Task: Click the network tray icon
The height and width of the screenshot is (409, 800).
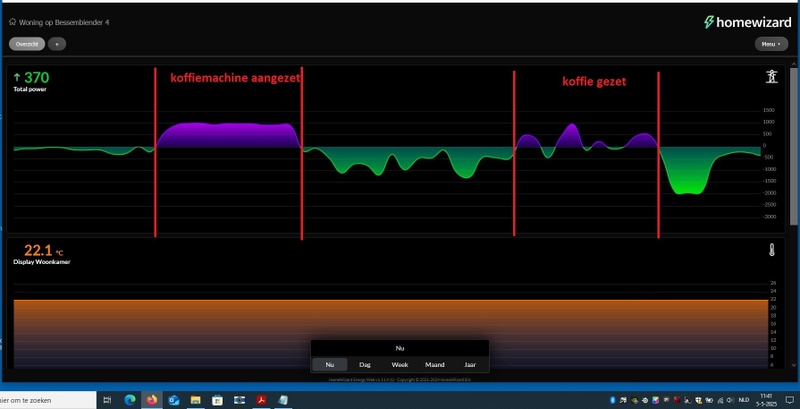Action: [x=720, y=400]
